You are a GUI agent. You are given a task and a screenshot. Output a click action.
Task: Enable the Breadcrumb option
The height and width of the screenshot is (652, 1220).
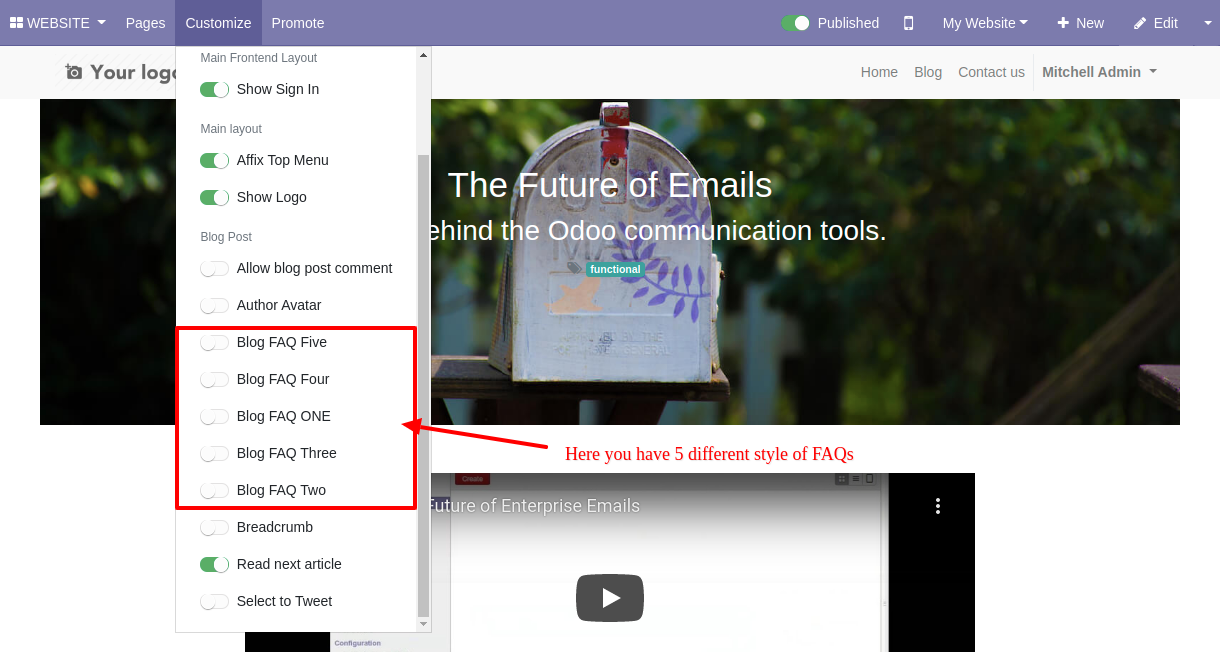tap(215, 527)
